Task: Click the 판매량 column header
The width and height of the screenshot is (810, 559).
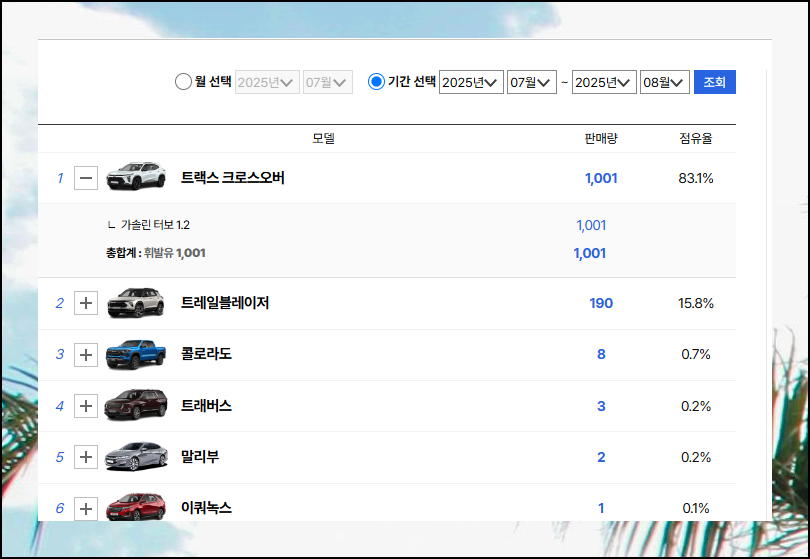Action: pyautogui.click(x=601, y=138)
